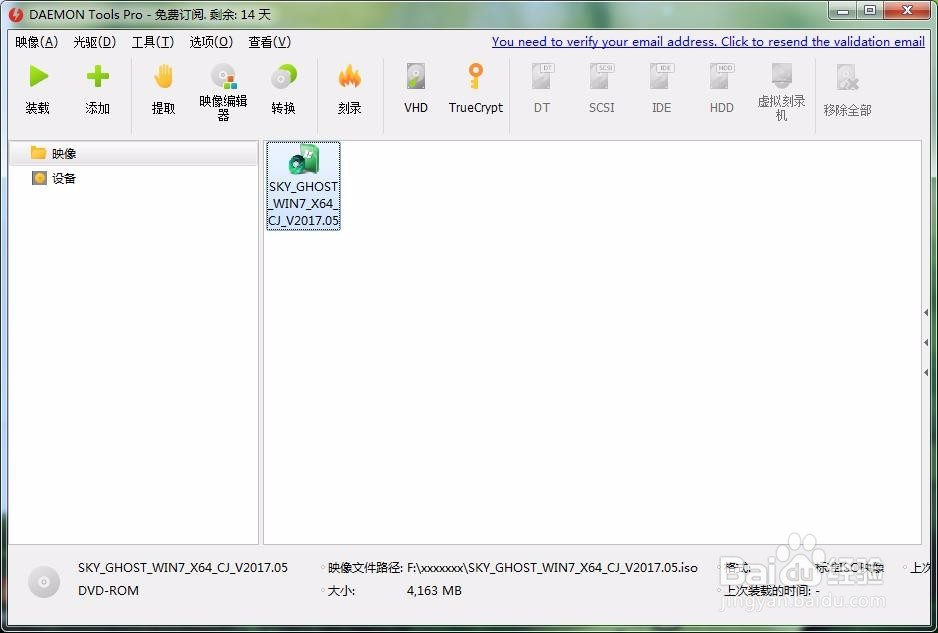Screen dimensions: 938x633
Task: Open the VHD tool icon
Action: [x=416, y=77]
